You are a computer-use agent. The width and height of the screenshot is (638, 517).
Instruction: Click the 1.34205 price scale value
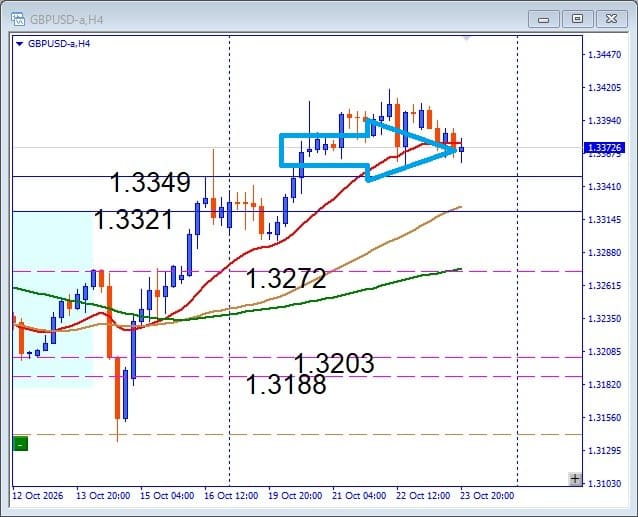click(605, 87)
